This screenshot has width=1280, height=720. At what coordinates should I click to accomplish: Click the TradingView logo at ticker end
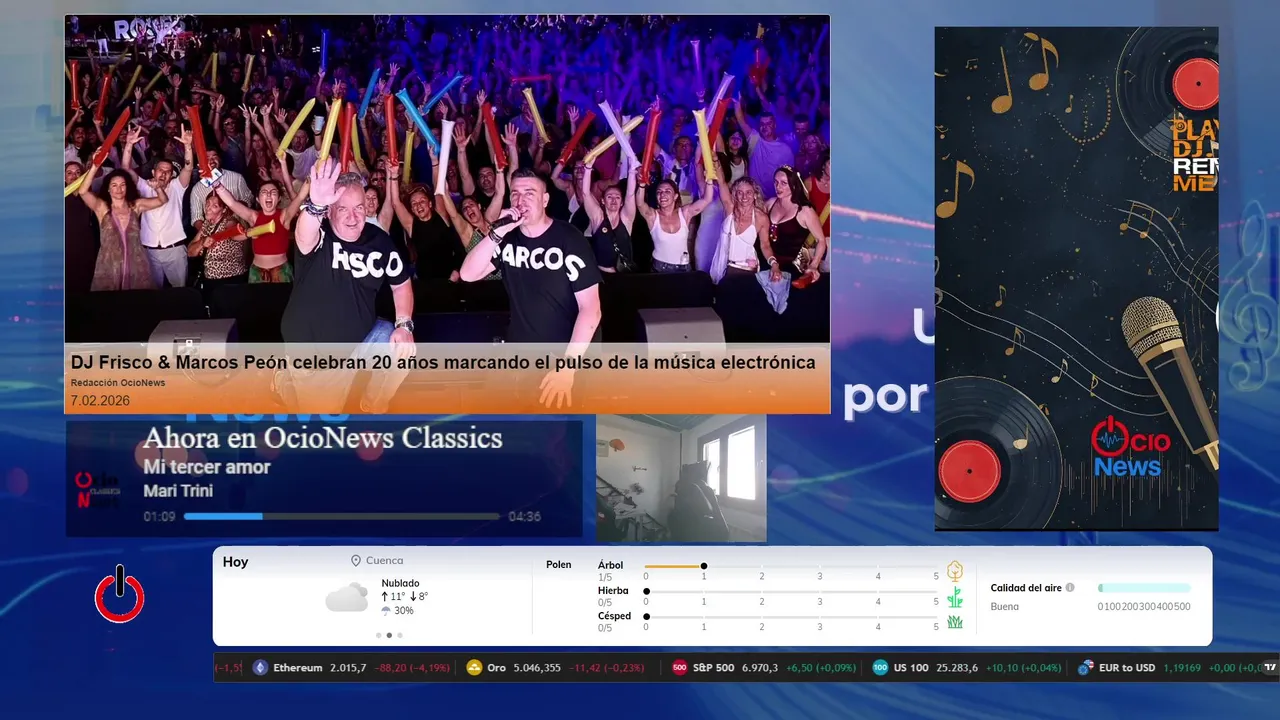tap(1270, 668)
